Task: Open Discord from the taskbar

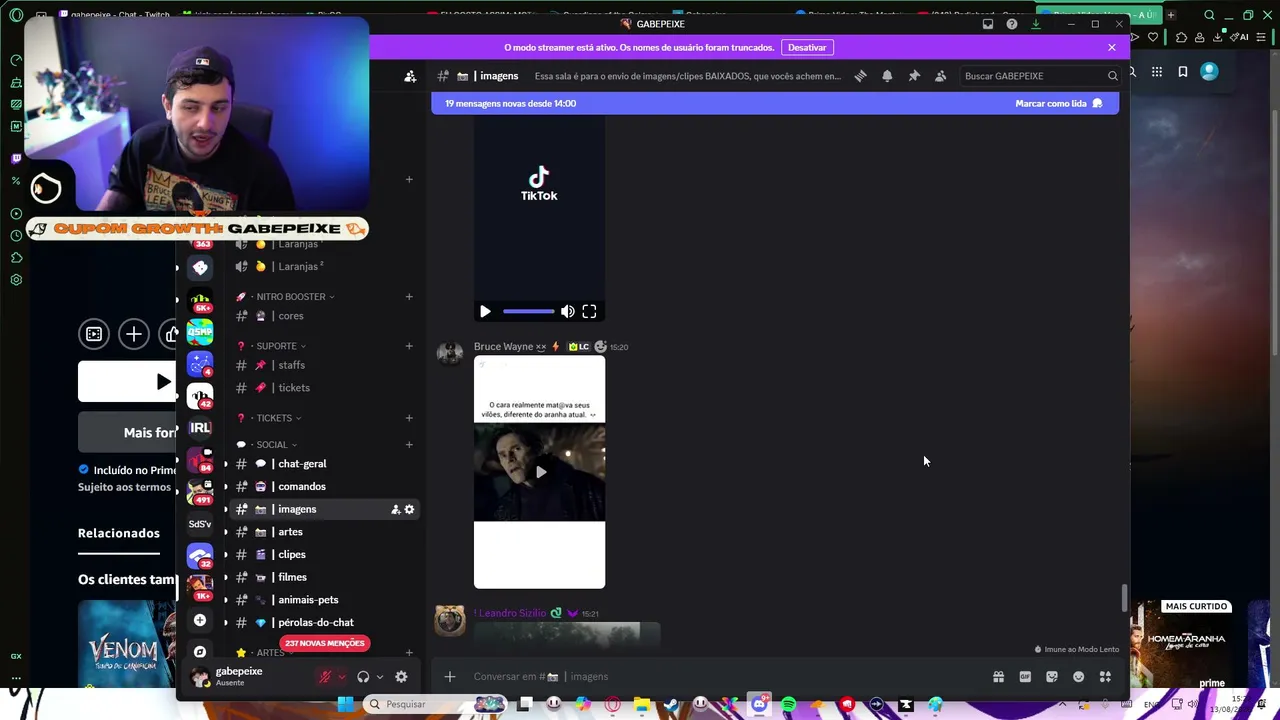Action: point(759,705)
